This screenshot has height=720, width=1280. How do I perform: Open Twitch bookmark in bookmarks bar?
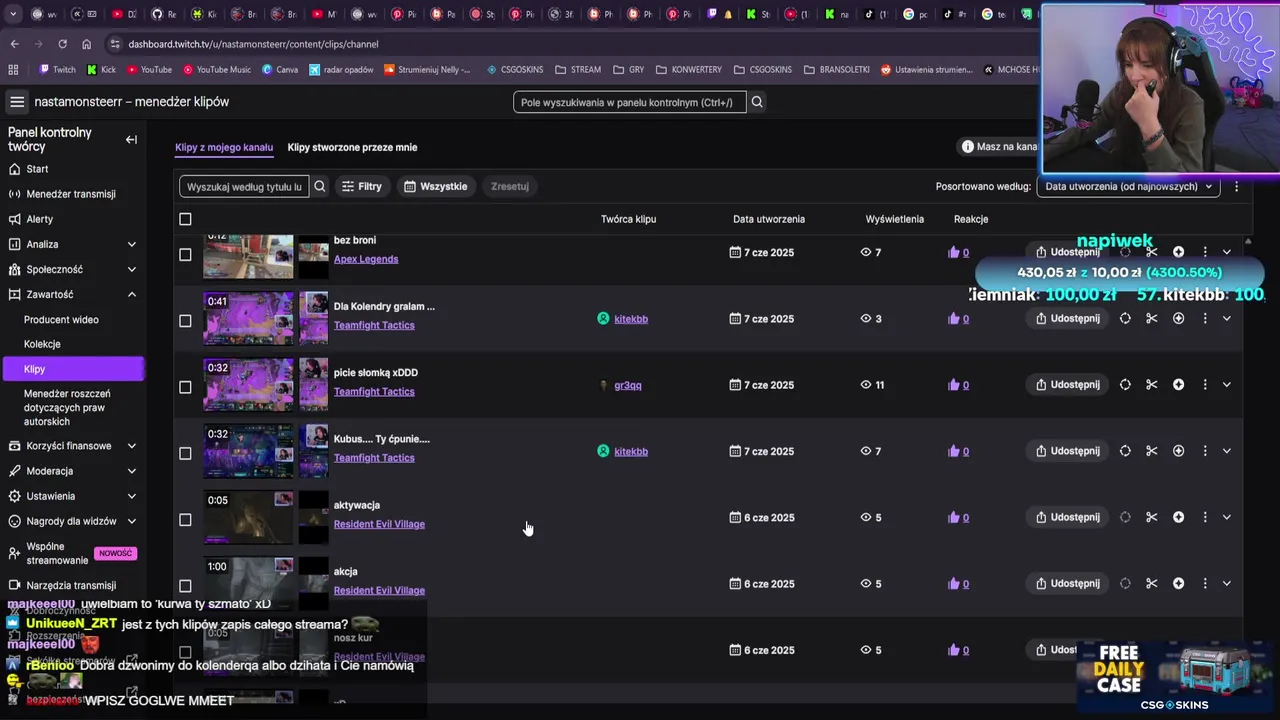coord(57,70)
